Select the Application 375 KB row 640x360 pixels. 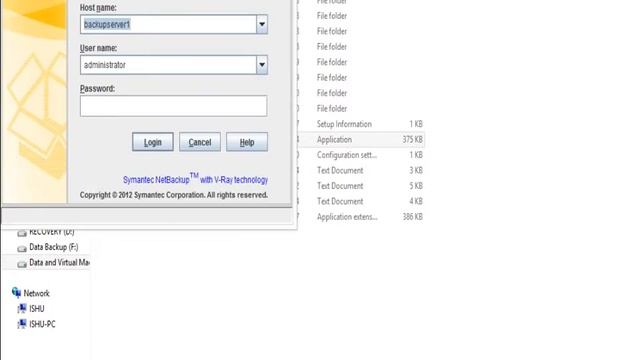click(361, 139)
